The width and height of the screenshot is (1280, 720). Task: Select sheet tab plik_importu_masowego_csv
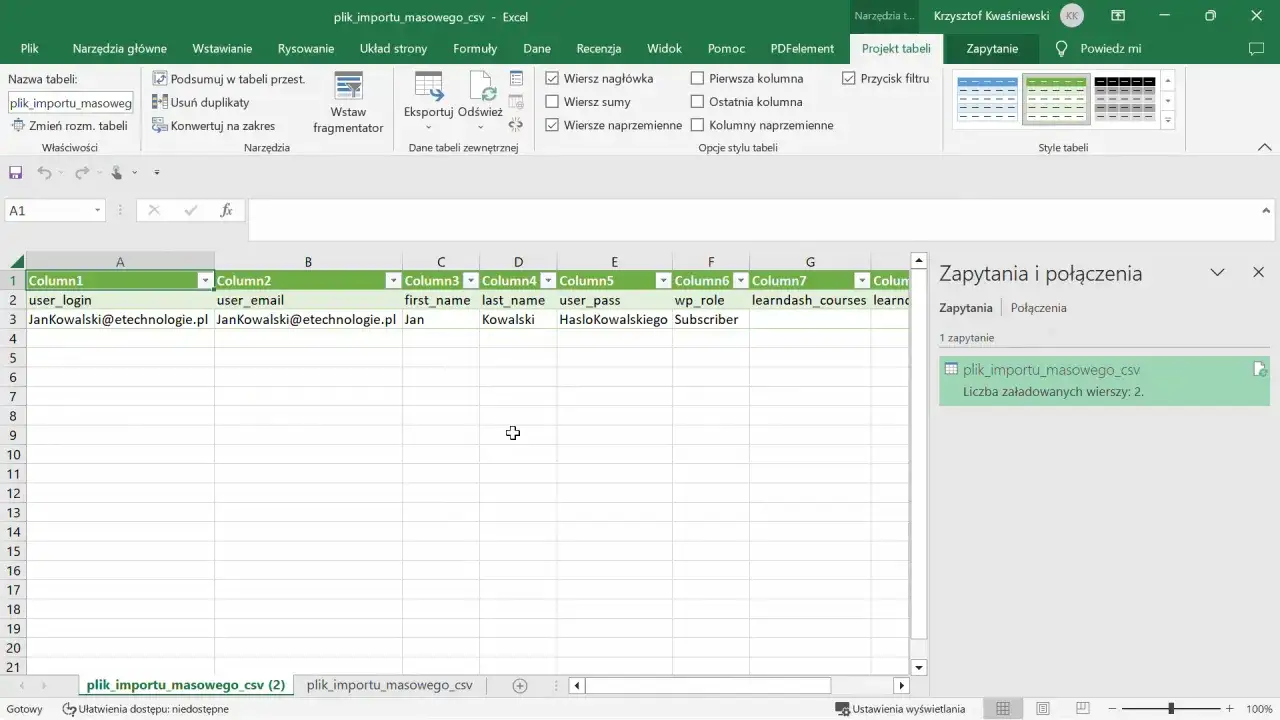[389, 685]
